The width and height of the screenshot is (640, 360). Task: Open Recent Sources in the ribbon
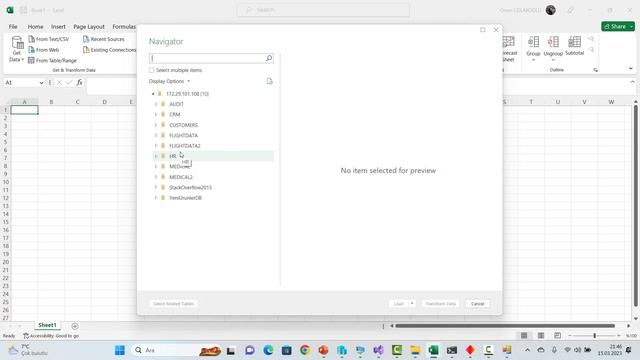104,39
